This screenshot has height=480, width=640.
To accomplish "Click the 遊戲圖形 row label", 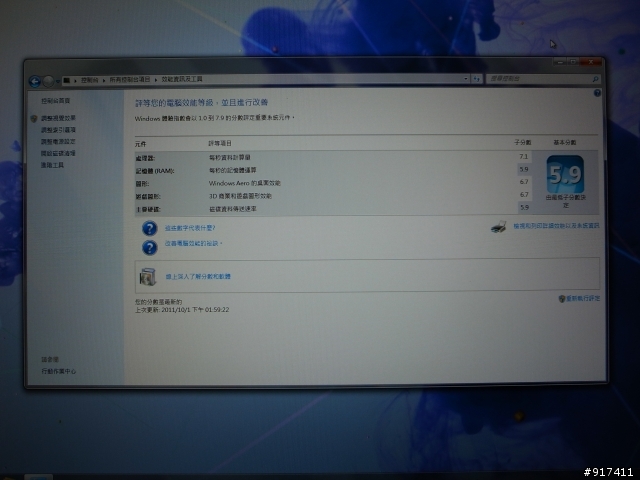I will point(148,197).
